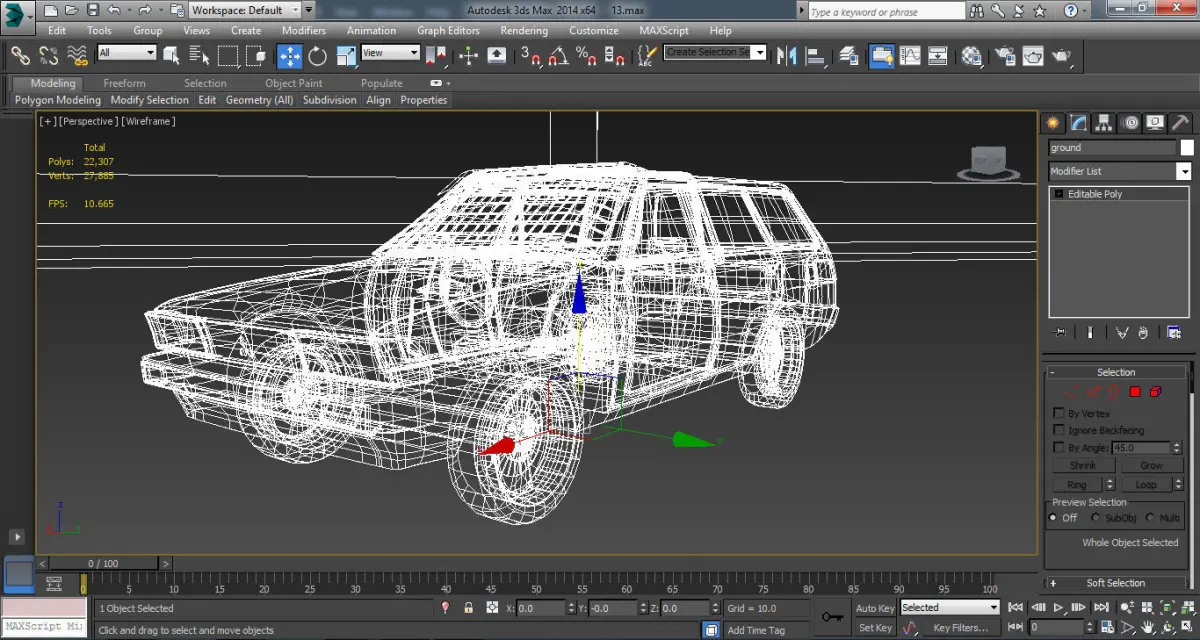1200x640 pixels.
Task: Open the Graph Editors menu
Action: [448, 31]
